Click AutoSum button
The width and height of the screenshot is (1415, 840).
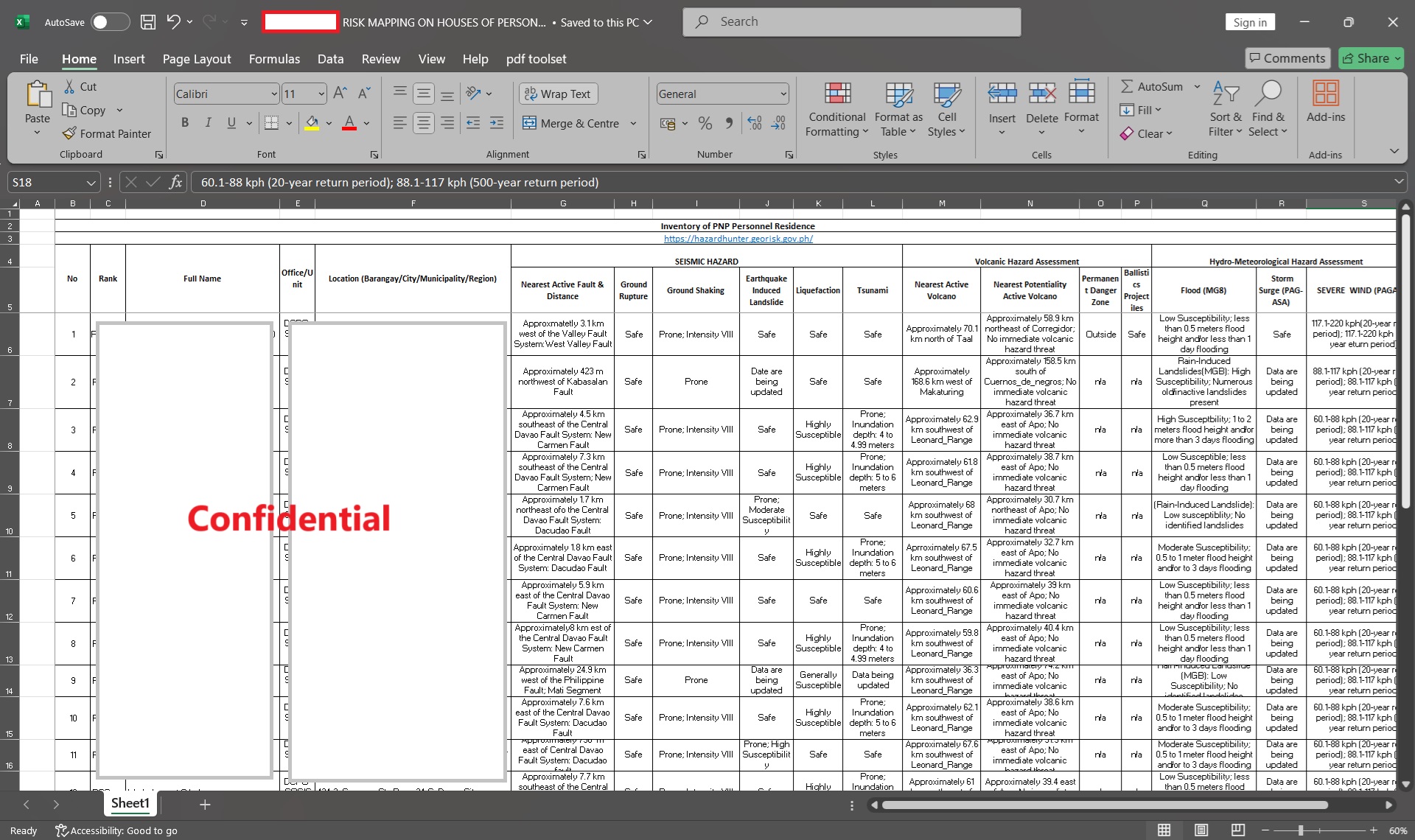(x=1152, y=86)
